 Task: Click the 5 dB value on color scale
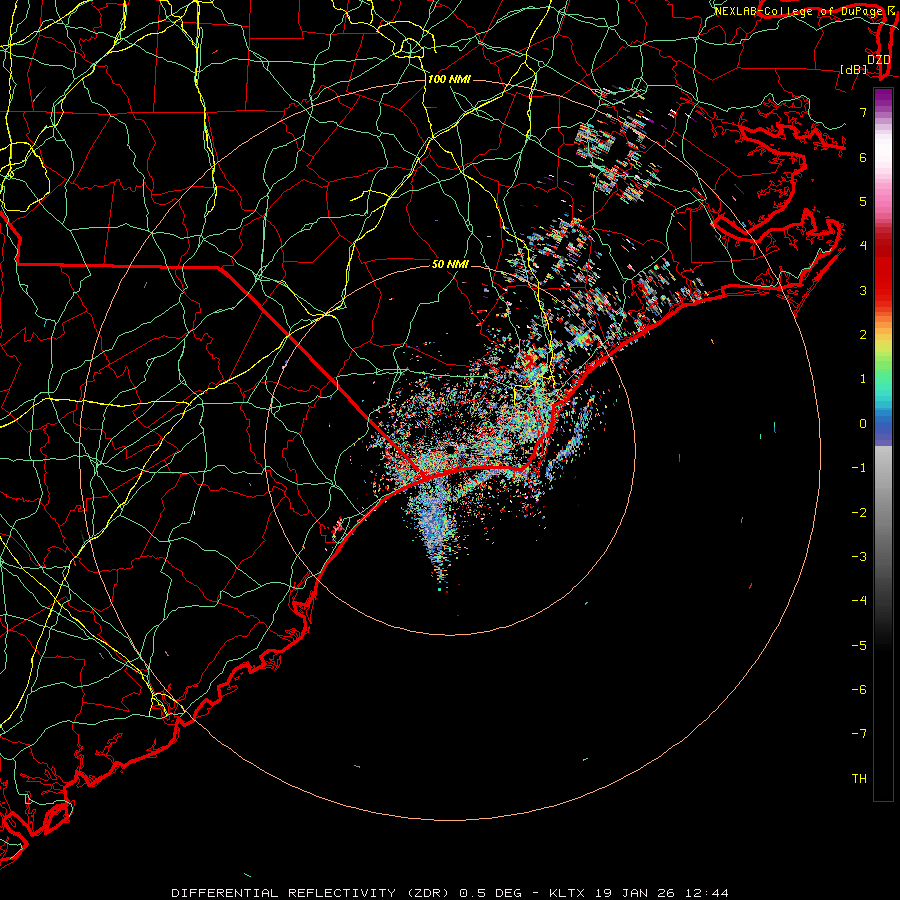click(x=863, y=201)
